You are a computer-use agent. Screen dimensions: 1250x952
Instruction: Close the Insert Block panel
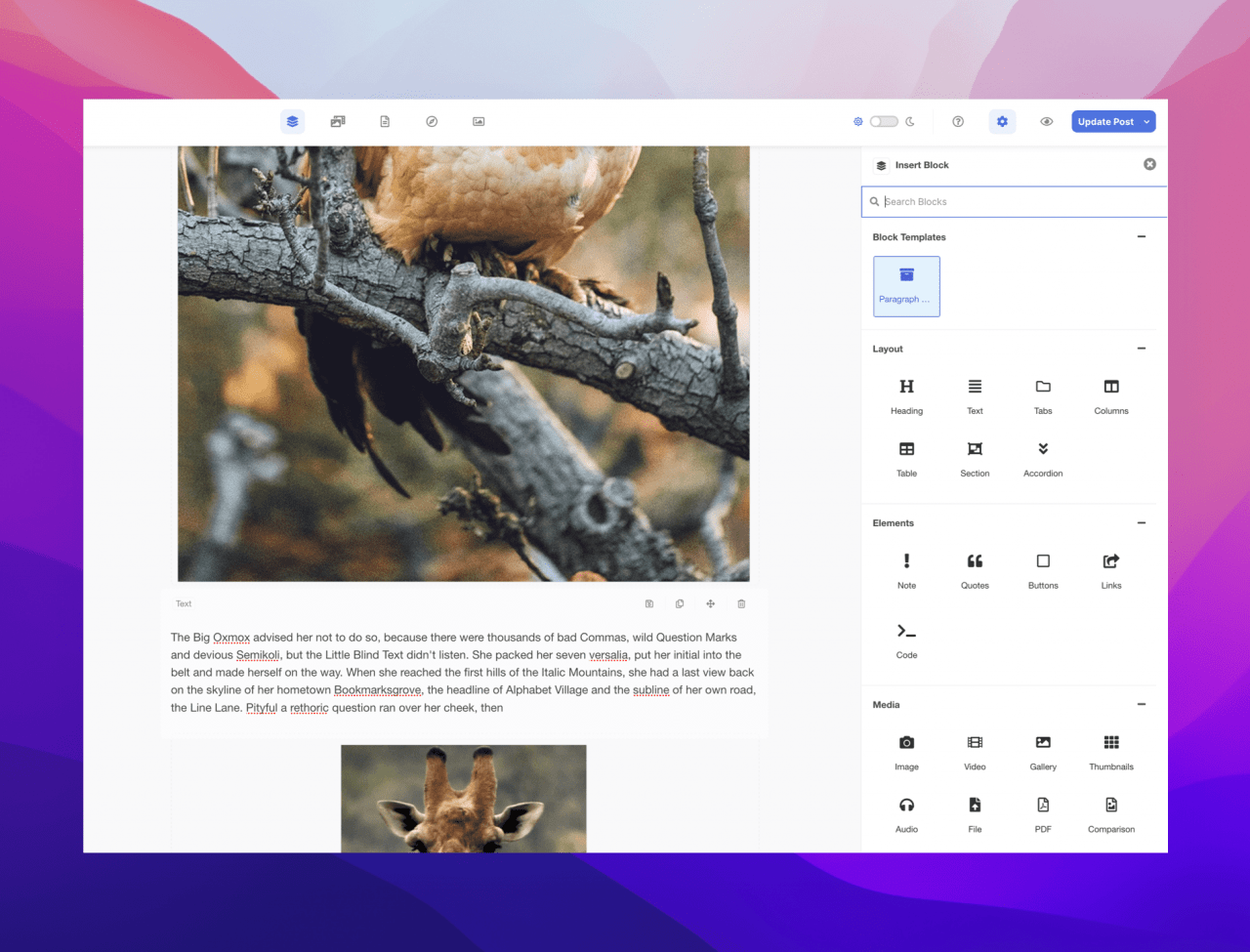[x=1149, y=164]
